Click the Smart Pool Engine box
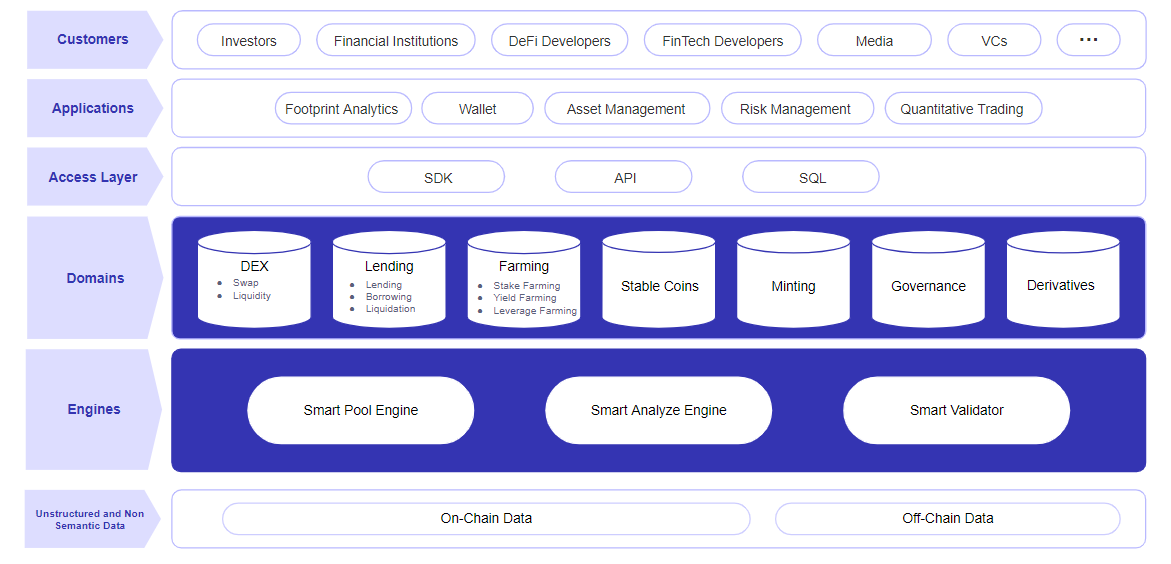Image resolution: width=1171 pixels, height=564 pixels. click(x=361, y=410)
